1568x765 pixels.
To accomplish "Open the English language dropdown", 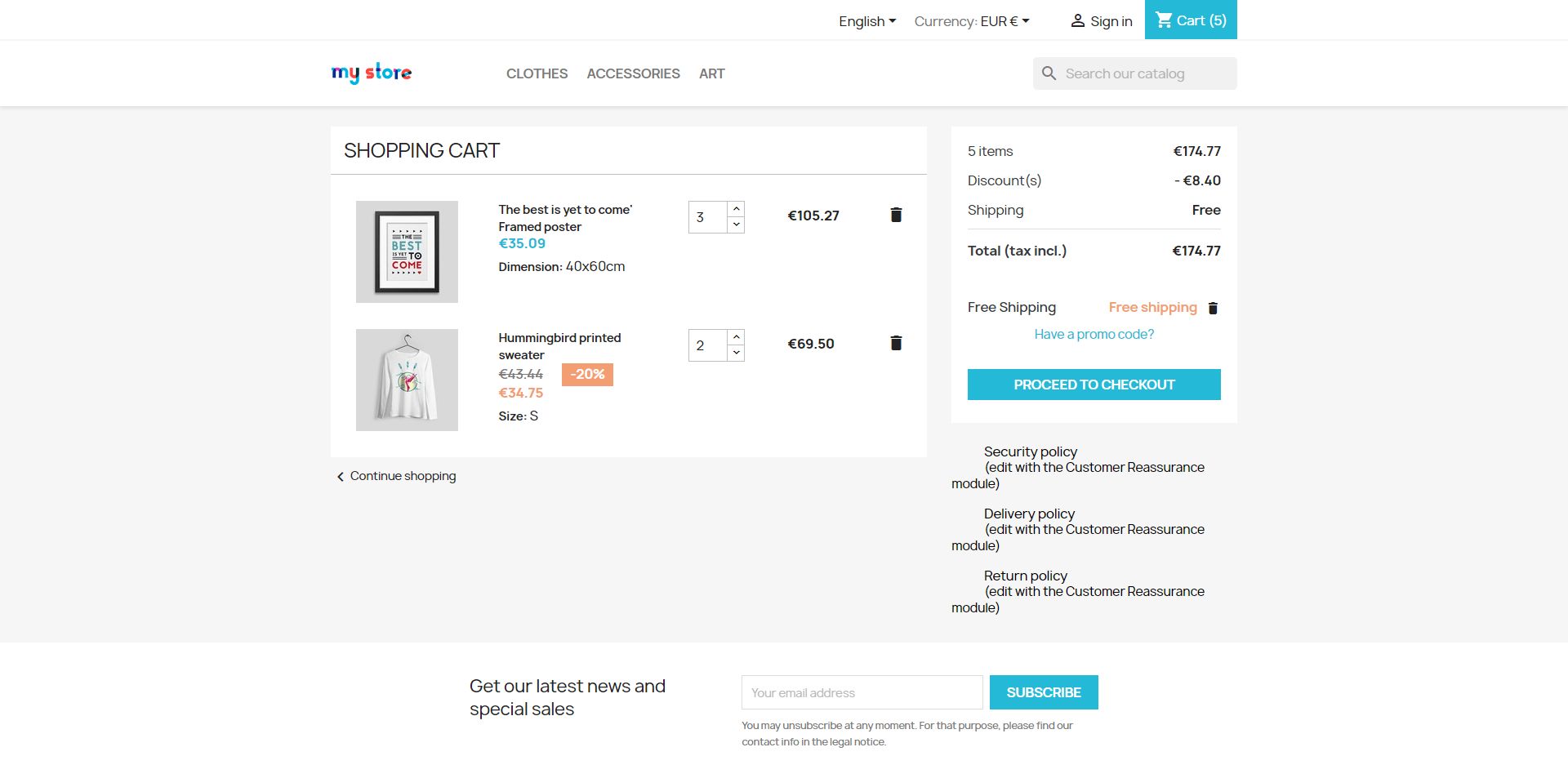I will (867, 21).
